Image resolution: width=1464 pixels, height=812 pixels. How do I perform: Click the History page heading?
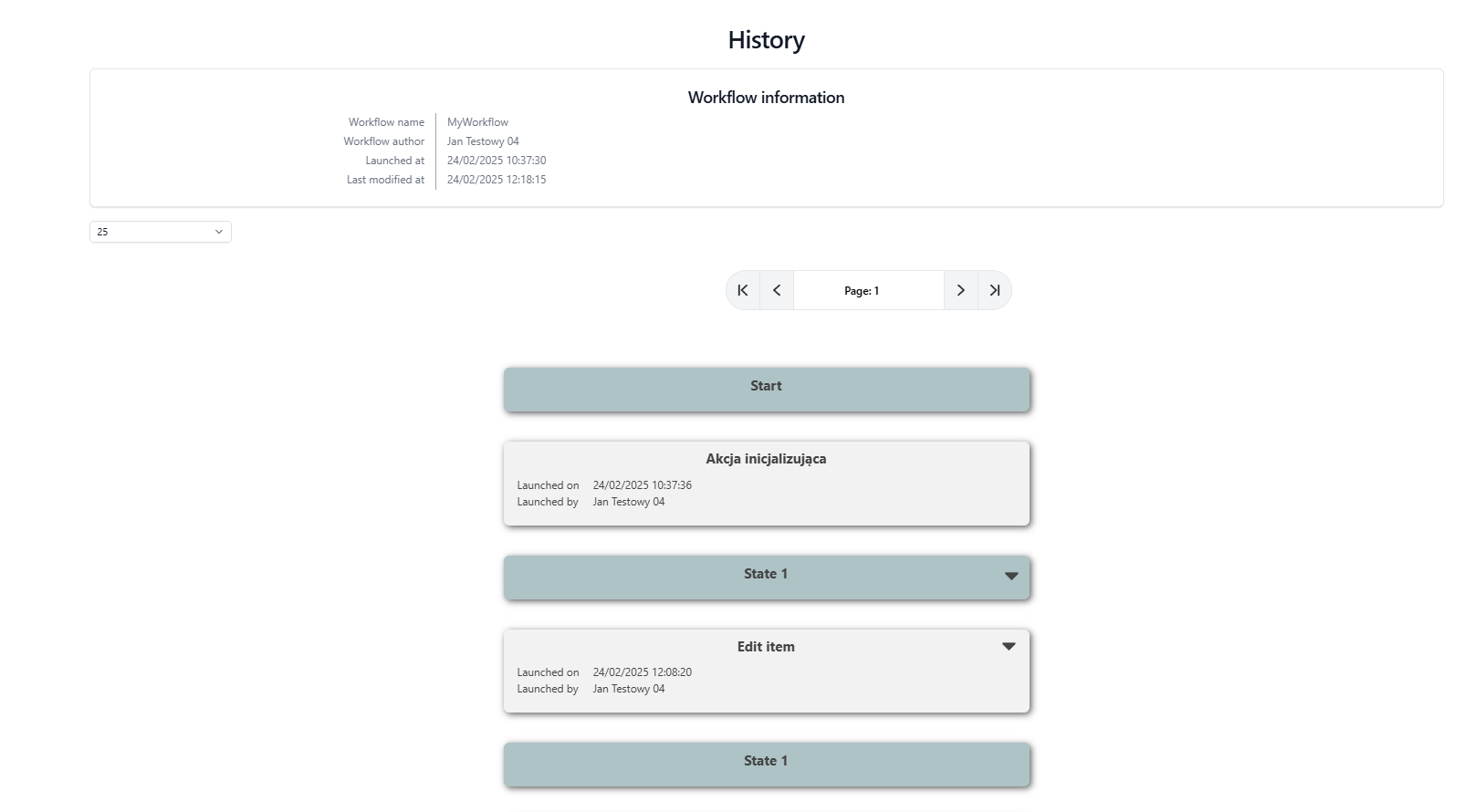click(x=766, y=40)
